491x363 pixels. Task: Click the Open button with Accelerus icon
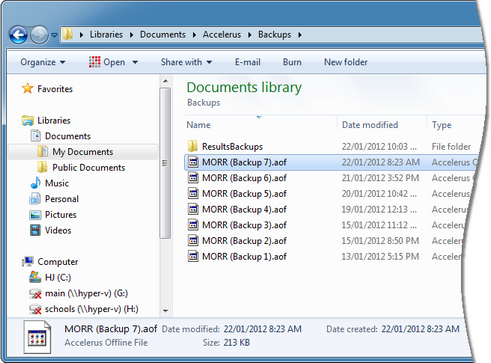click(x=107, y=62)
